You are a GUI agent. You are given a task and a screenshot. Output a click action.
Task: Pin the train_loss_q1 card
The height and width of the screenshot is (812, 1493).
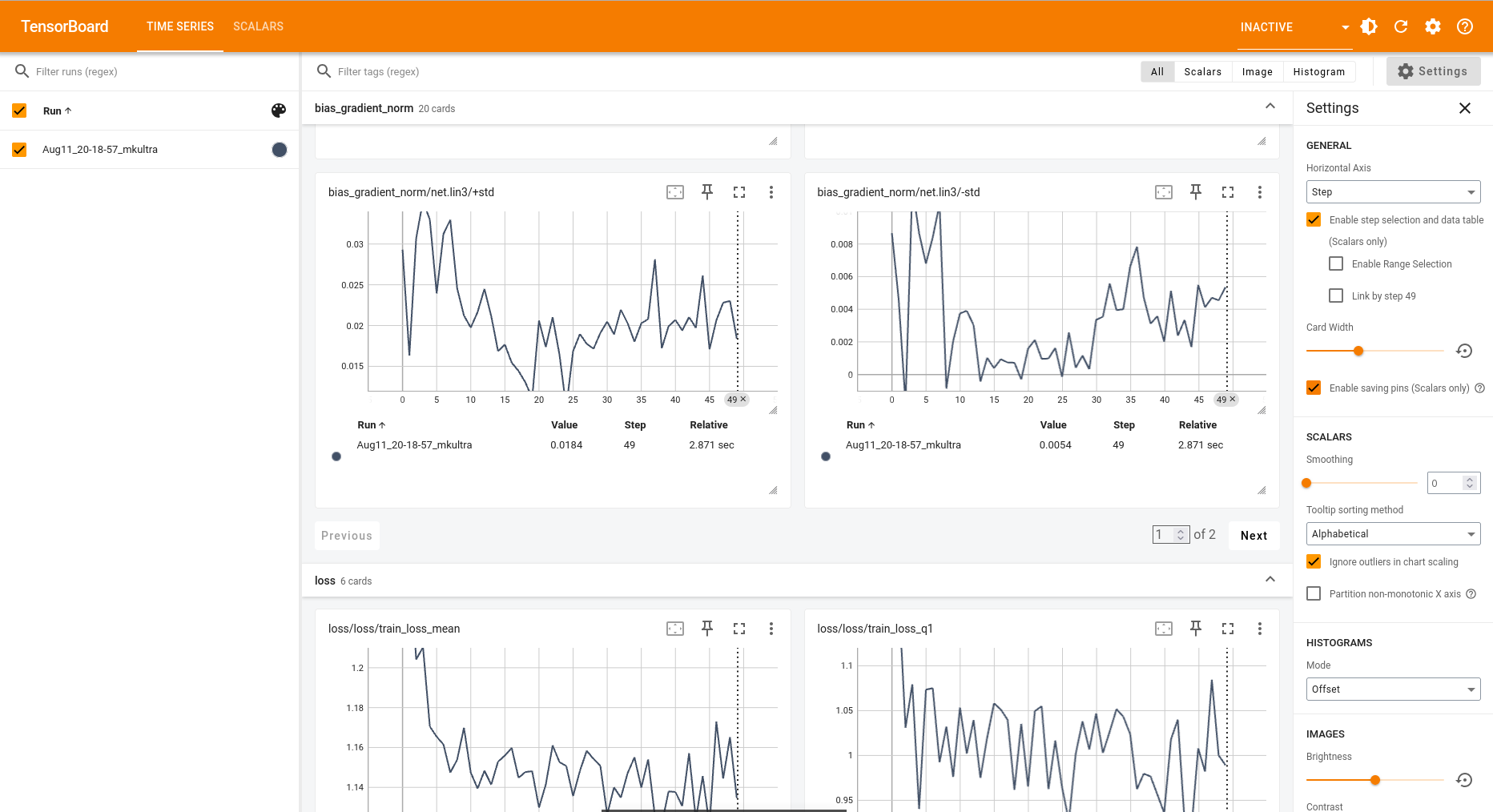point(1196,629)
